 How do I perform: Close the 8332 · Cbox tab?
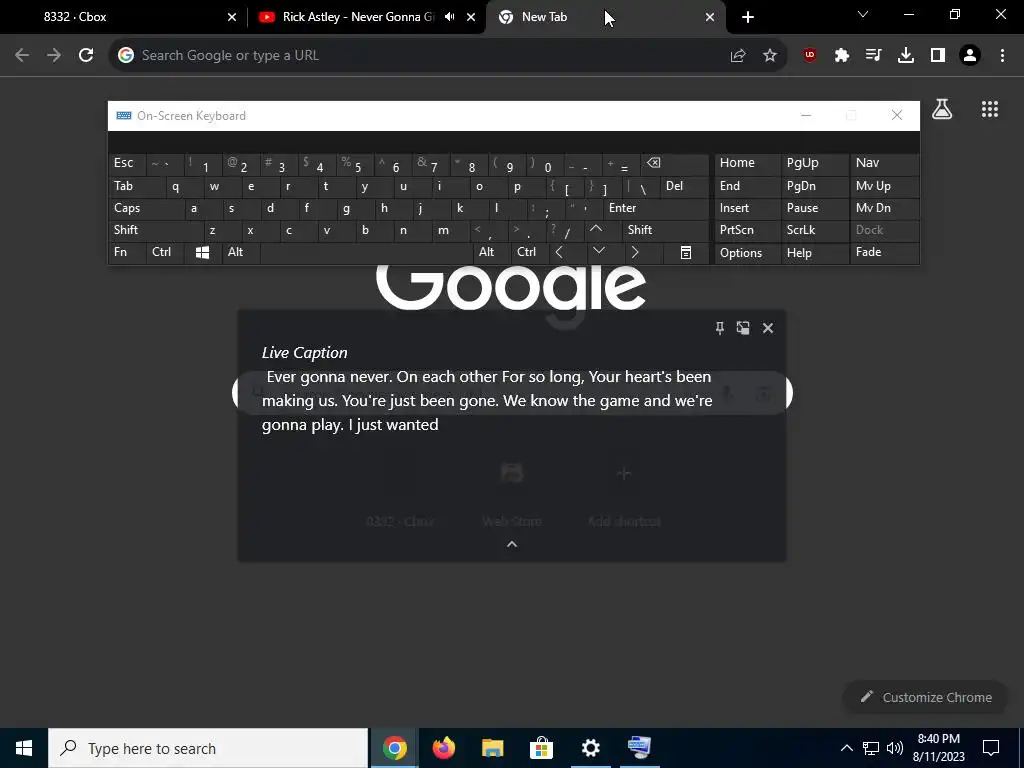point(232,17)
